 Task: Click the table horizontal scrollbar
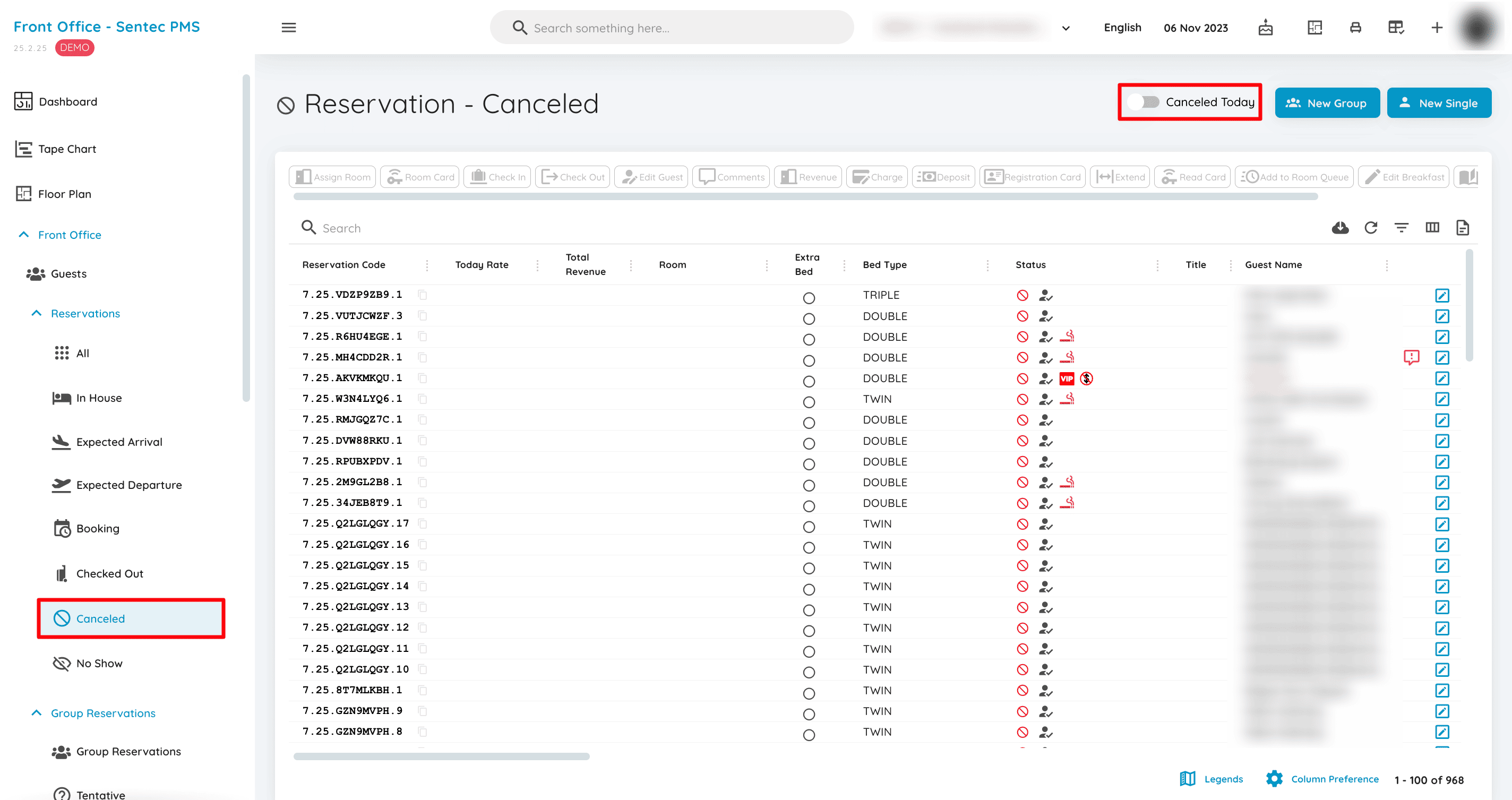(x=441, y=756)
